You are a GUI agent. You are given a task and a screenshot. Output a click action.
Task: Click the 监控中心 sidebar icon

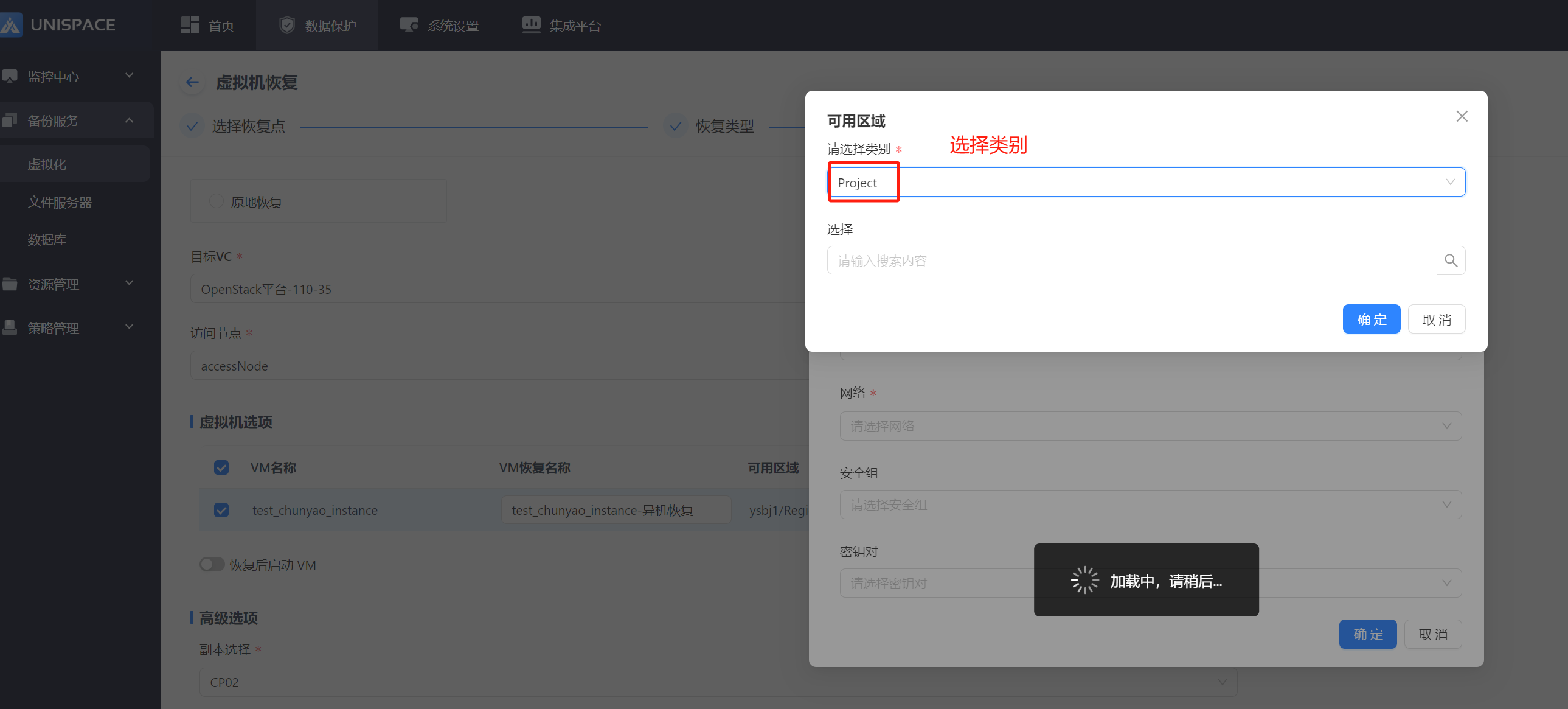(x=10, y=77)
